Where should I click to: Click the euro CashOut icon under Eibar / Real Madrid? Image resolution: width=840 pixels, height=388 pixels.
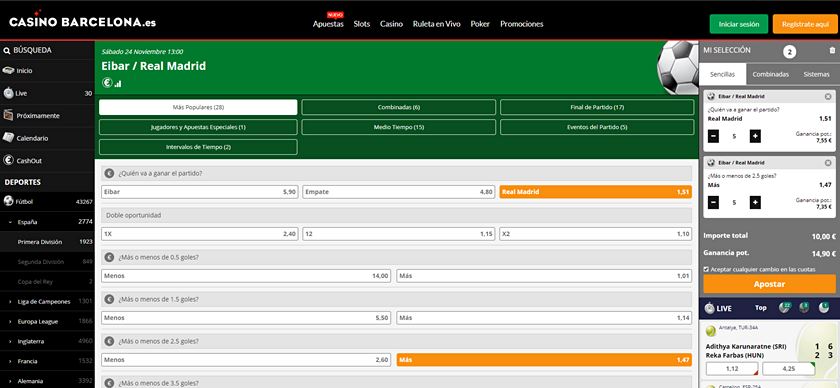click(x=107, y=83)
